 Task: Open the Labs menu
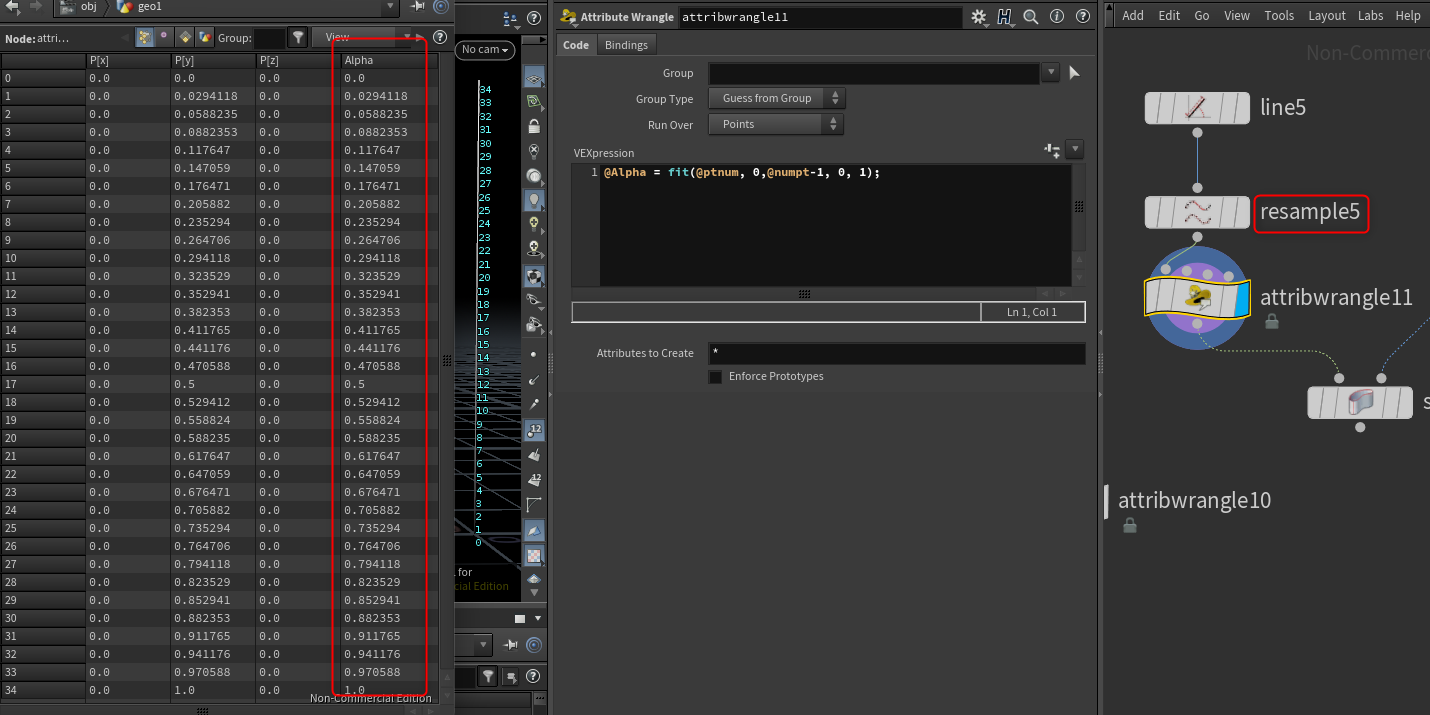click(1371, 15)
